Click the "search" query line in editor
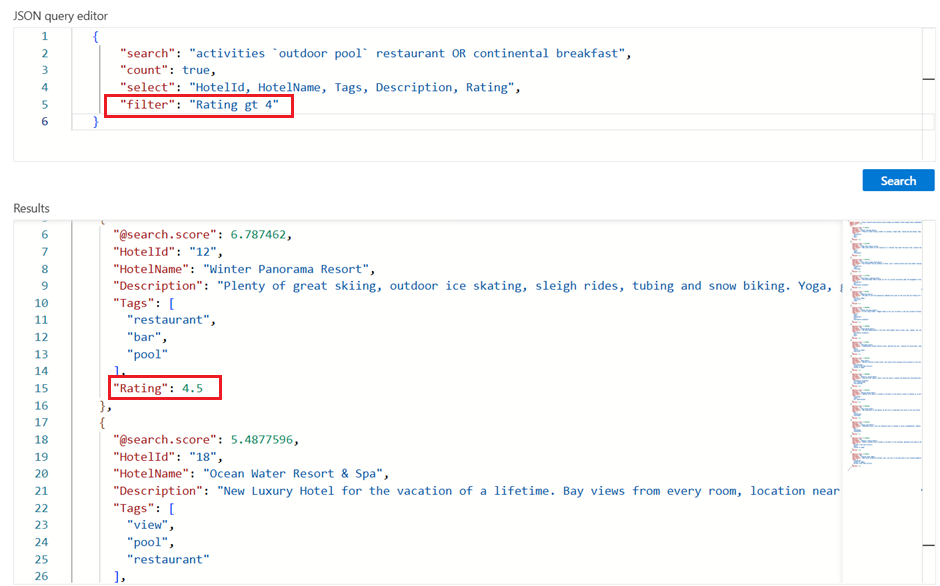Viewport: 940px width, 586px height. pos(375,53)
